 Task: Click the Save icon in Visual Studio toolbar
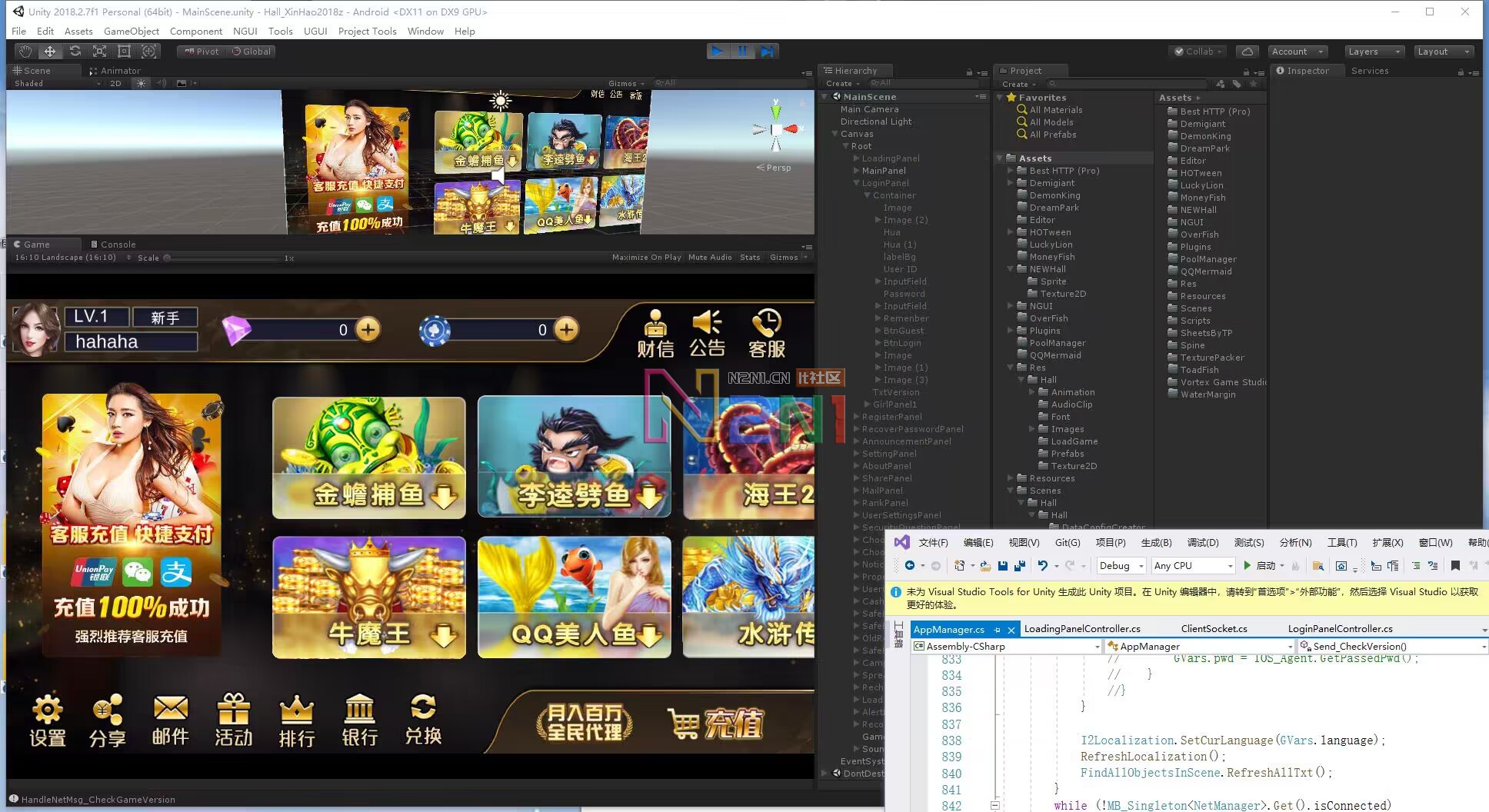point(1003,566)
